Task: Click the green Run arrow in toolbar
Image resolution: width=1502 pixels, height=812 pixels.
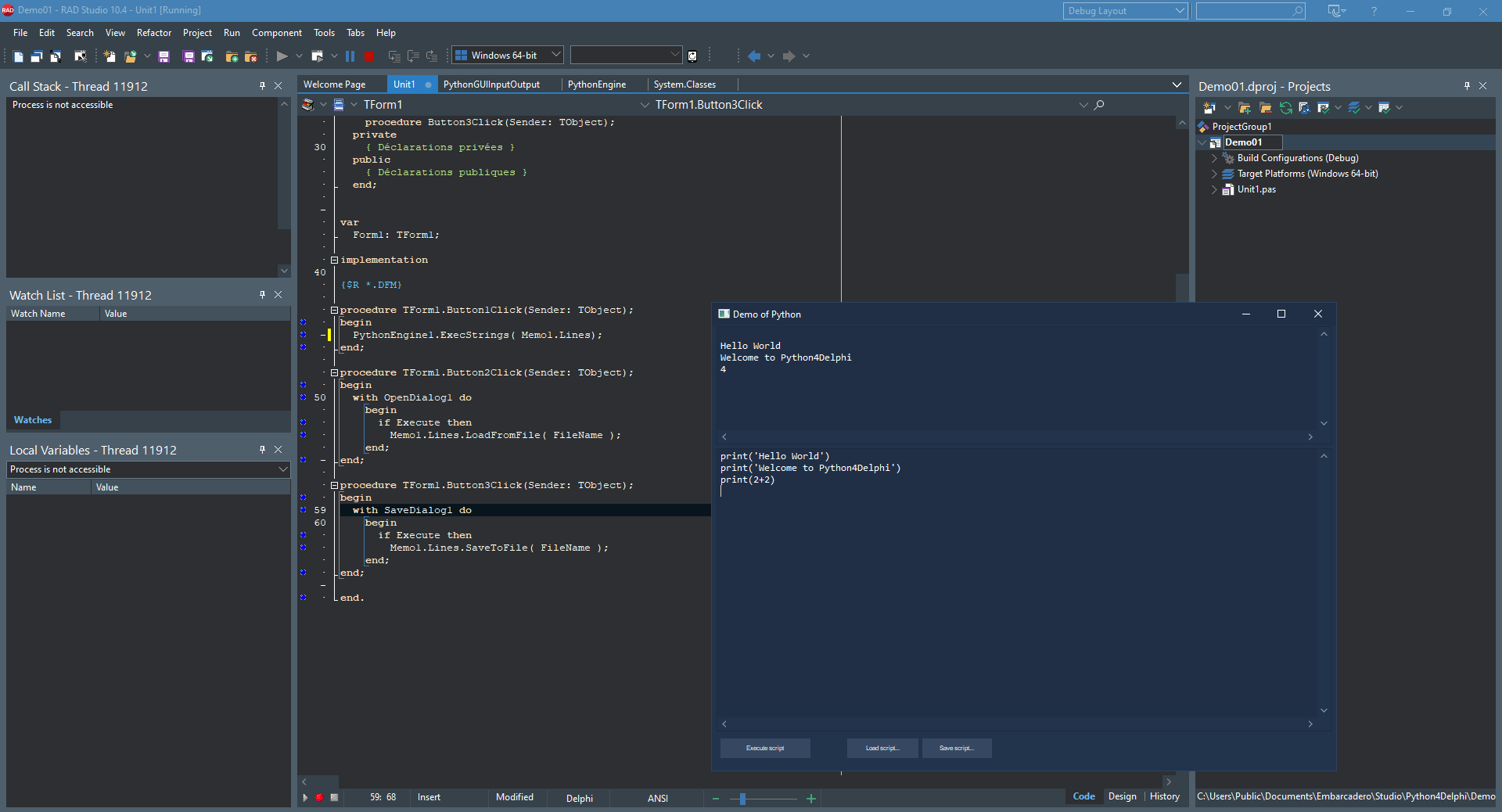Action: point(282,56)
